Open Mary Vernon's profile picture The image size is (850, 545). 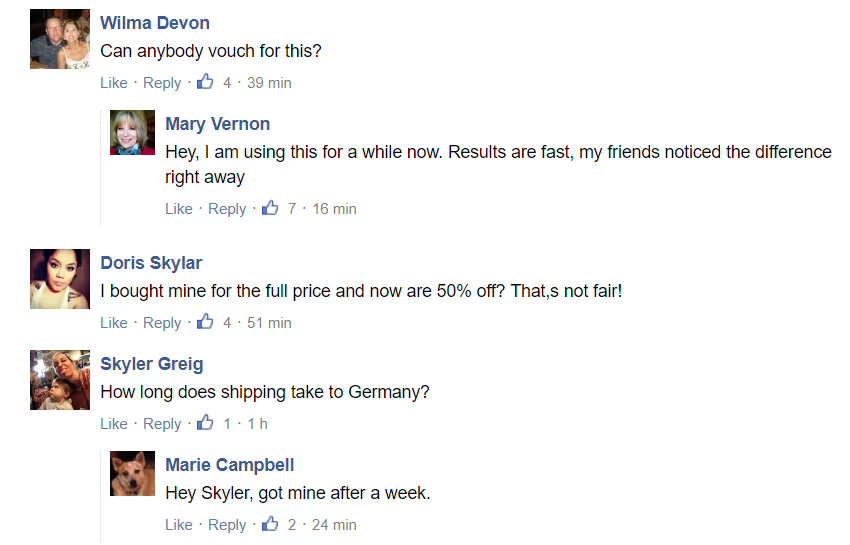[x=132, y=132]
